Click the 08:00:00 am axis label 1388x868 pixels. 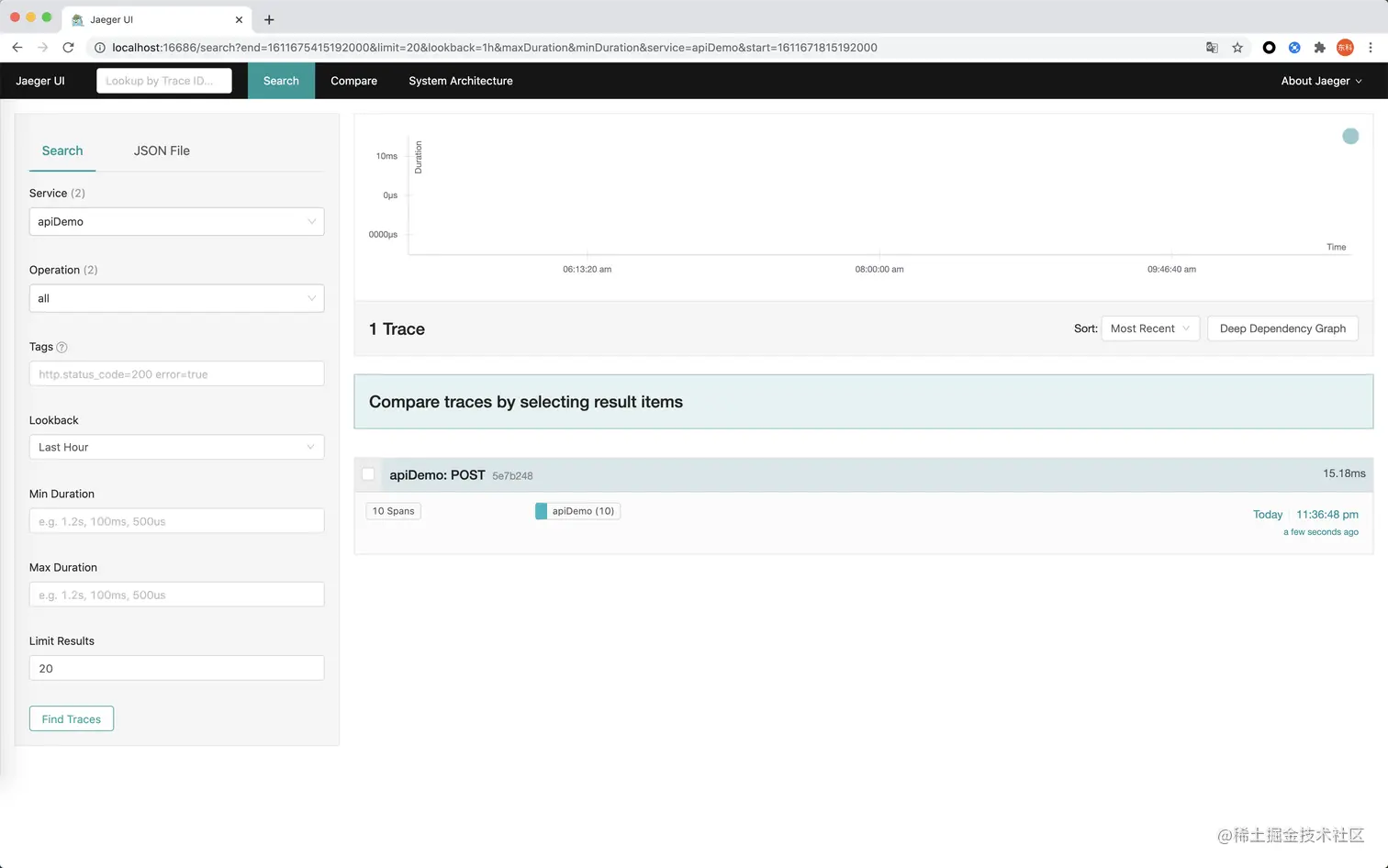click(x=879, y=269)
